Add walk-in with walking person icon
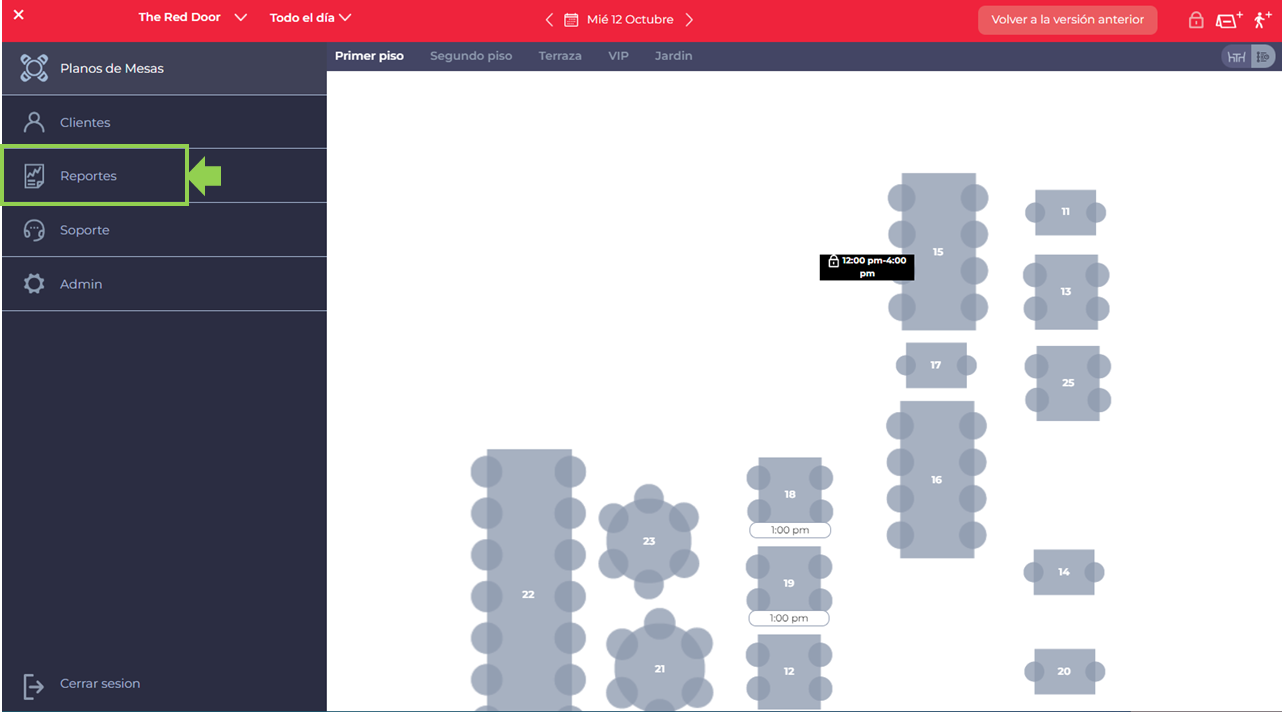1282x712 pixels. point(1263,20)
